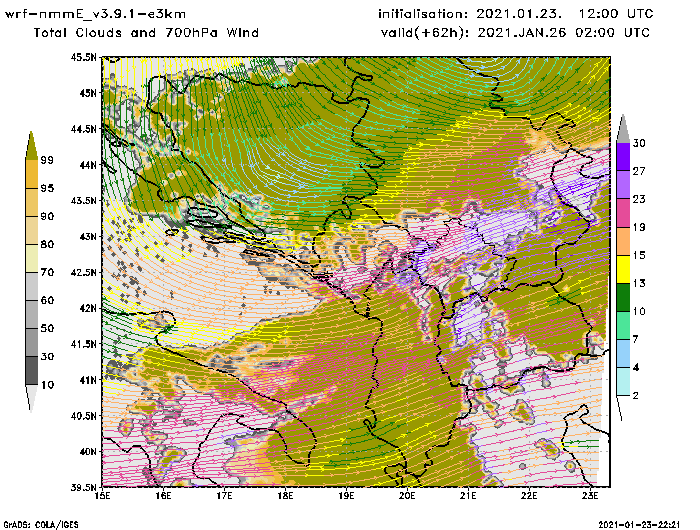Image resolution: width=700 pixels, height=530 pixels.
Task: Select the 2–4 pale cyan wind swatch
Action: (x=623, y=382)
